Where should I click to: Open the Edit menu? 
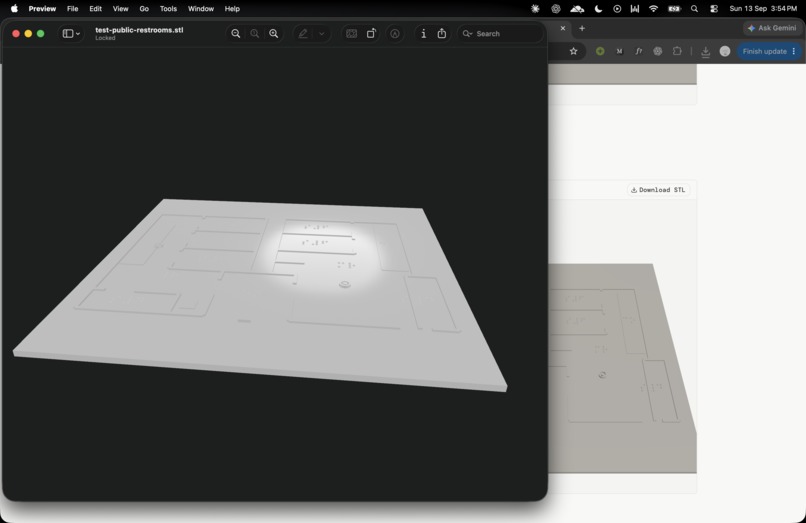coord(96,9)
